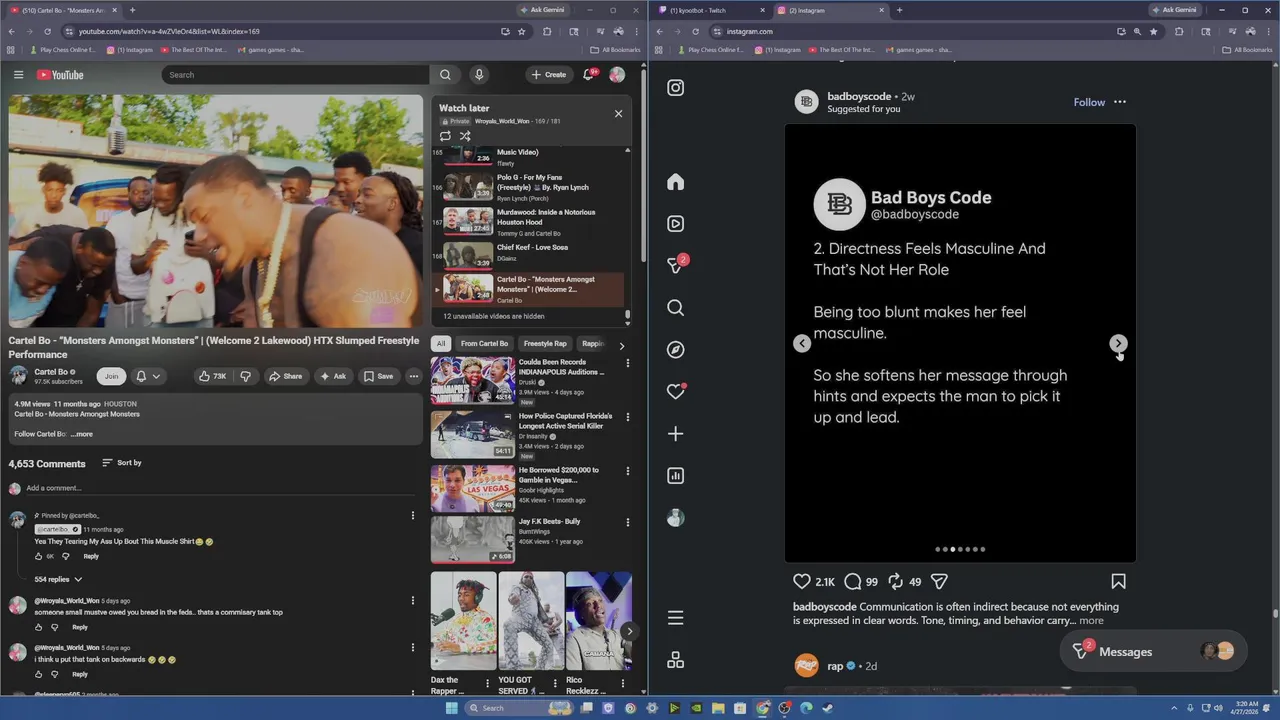This screenshot has height=720, width=1280.
Task: Expand Instagram caption with more link
Action: pyautogui.click(x=1091, y=621)
